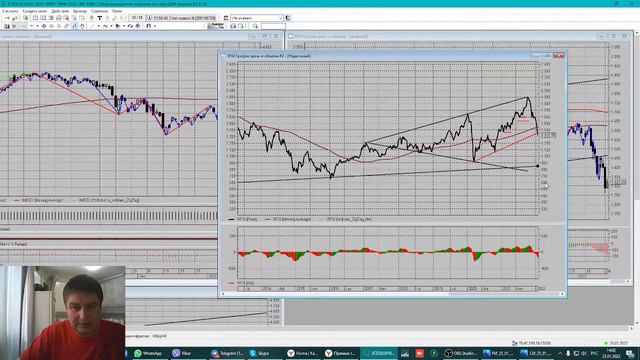Viewport: 640px width, 360px height.
Task: Click the magnet icon in second toolbar
Action: point(149,26)
